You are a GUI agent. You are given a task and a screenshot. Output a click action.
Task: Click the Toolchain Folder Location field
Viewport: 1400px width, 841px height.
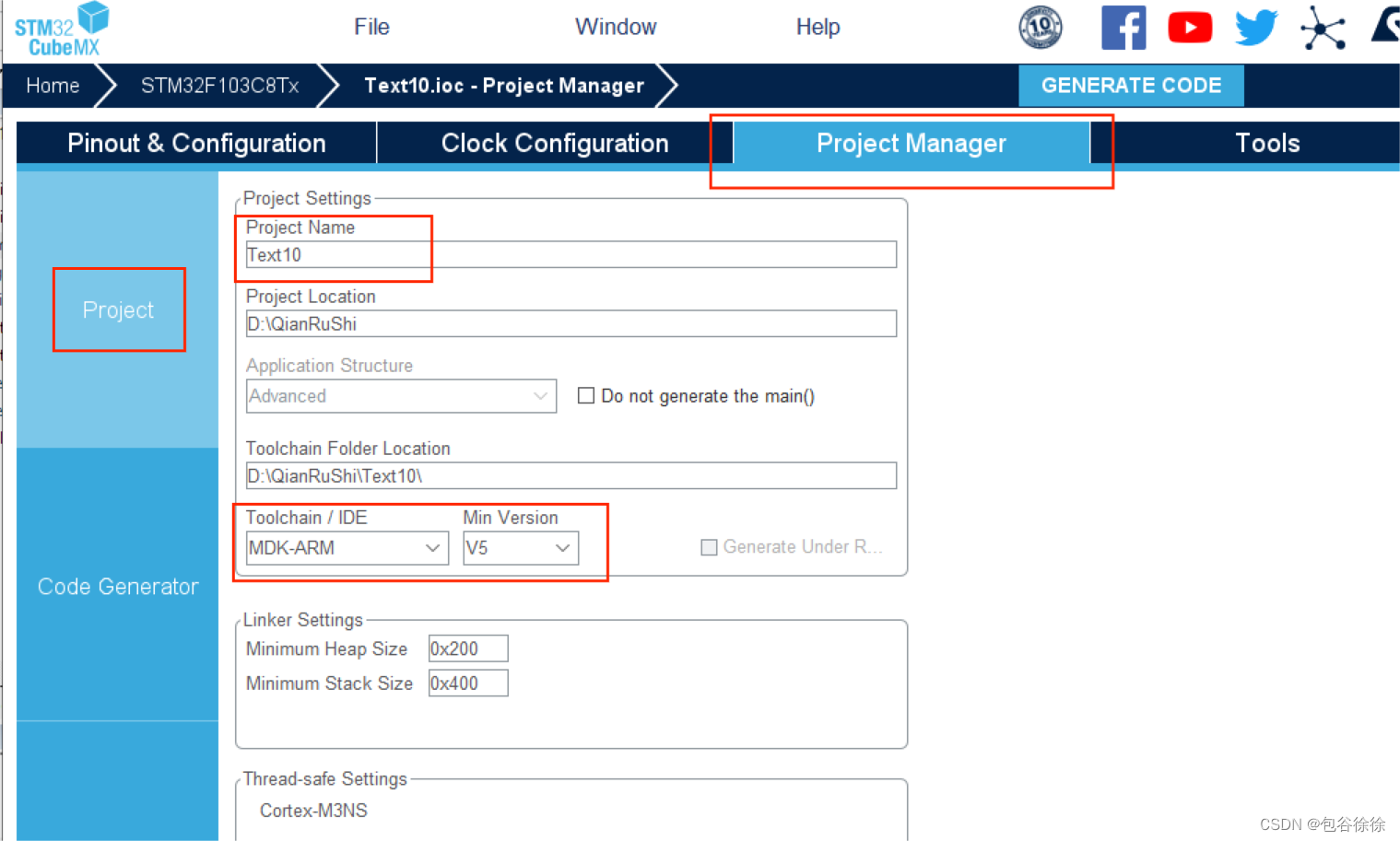571,476
